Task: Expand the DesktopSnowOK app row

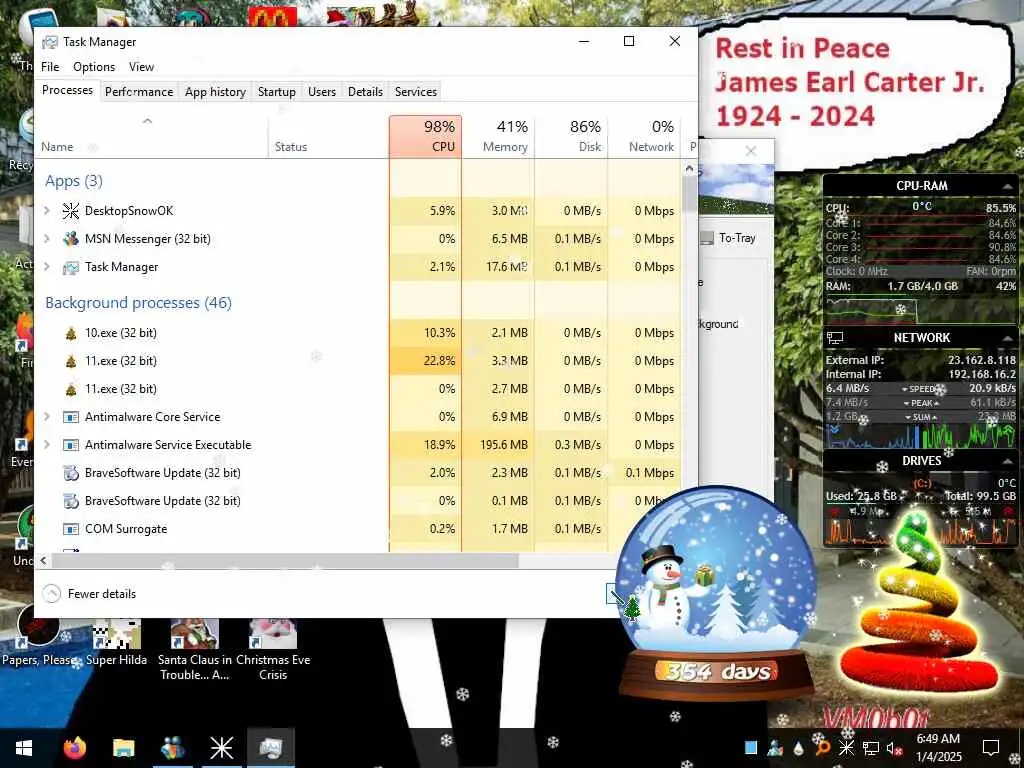Action: click(46, 210)
